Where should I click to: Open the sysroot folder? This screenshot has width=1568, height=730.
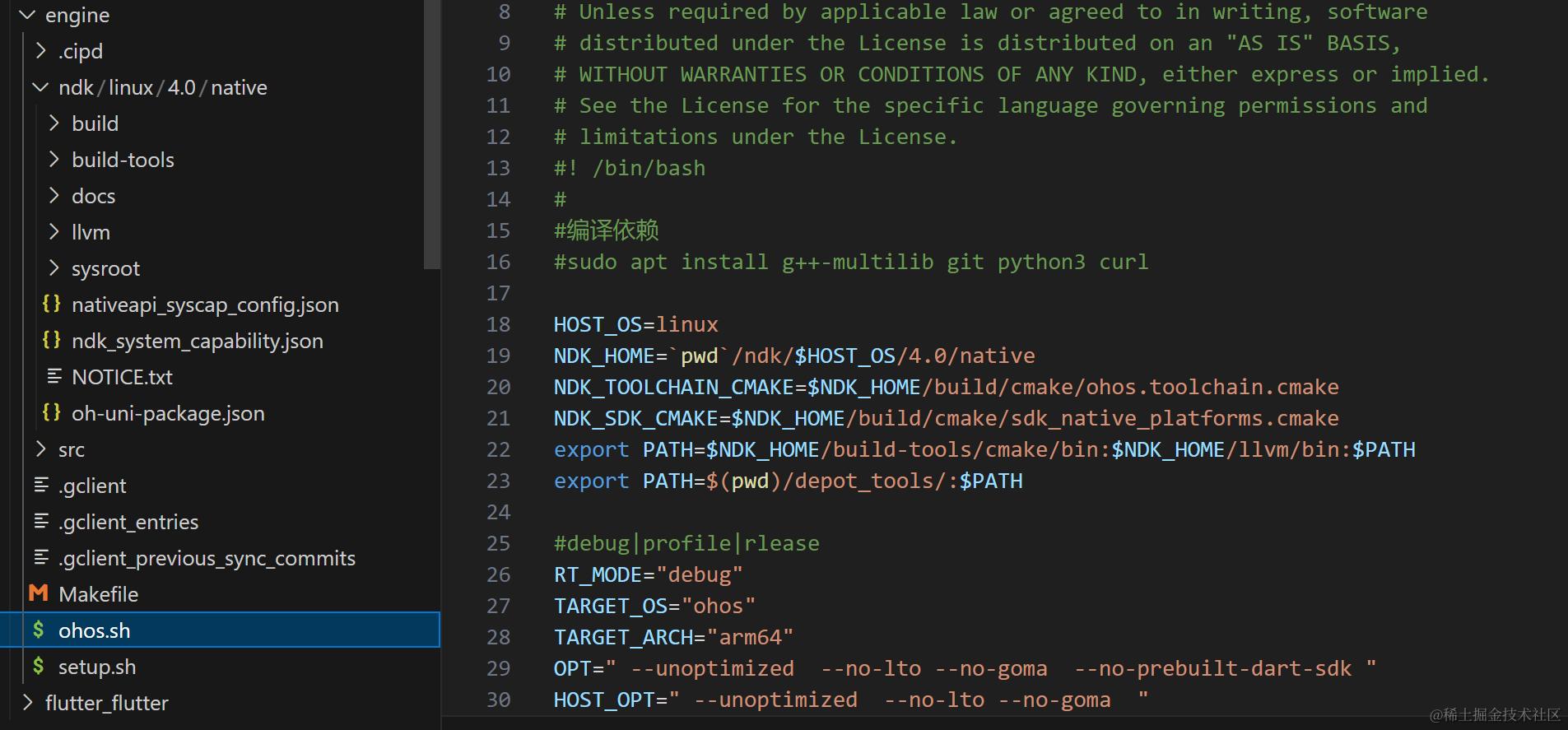click(105, 268)
